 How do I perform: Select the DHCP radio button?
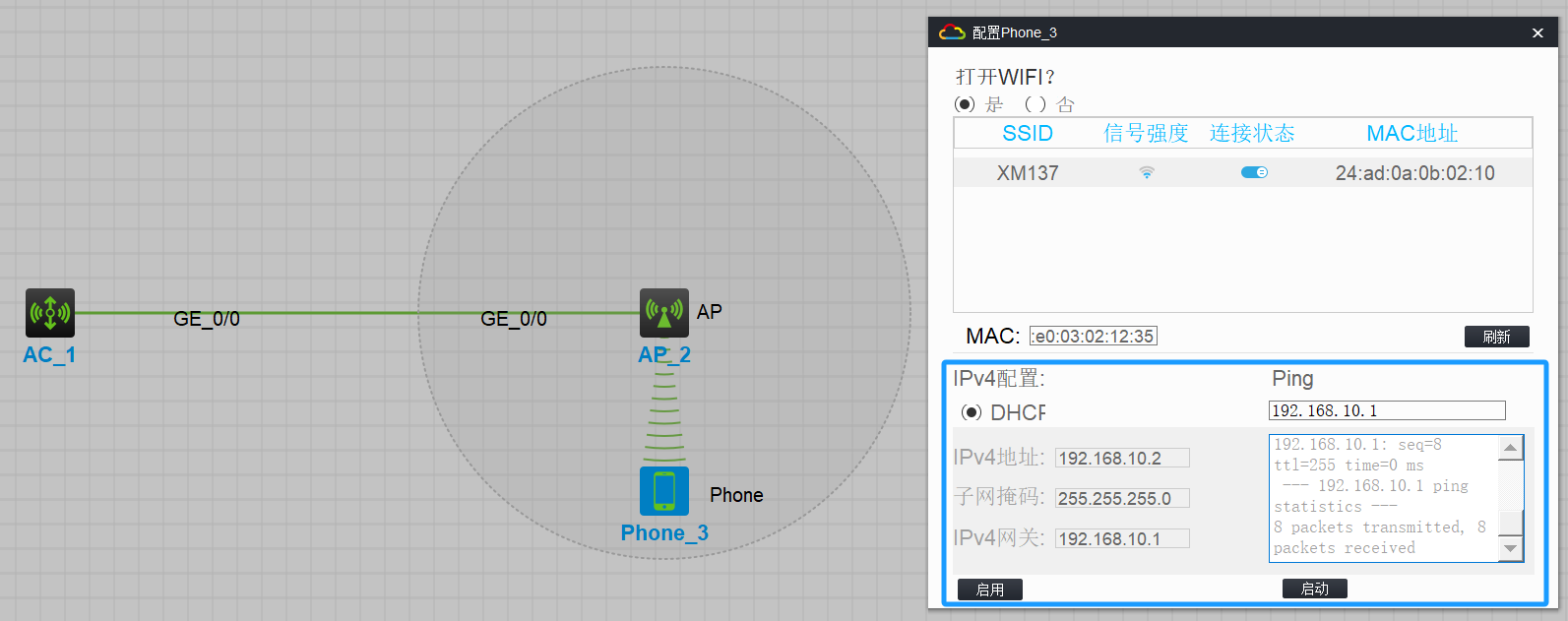(x=972, y=412)
